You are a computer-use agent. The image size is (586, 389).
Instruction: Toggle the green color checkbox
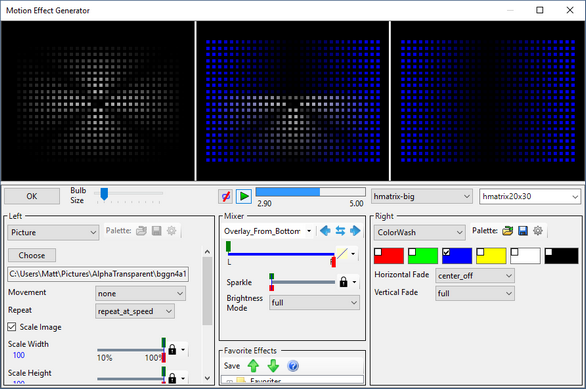(x=412, y=252)
